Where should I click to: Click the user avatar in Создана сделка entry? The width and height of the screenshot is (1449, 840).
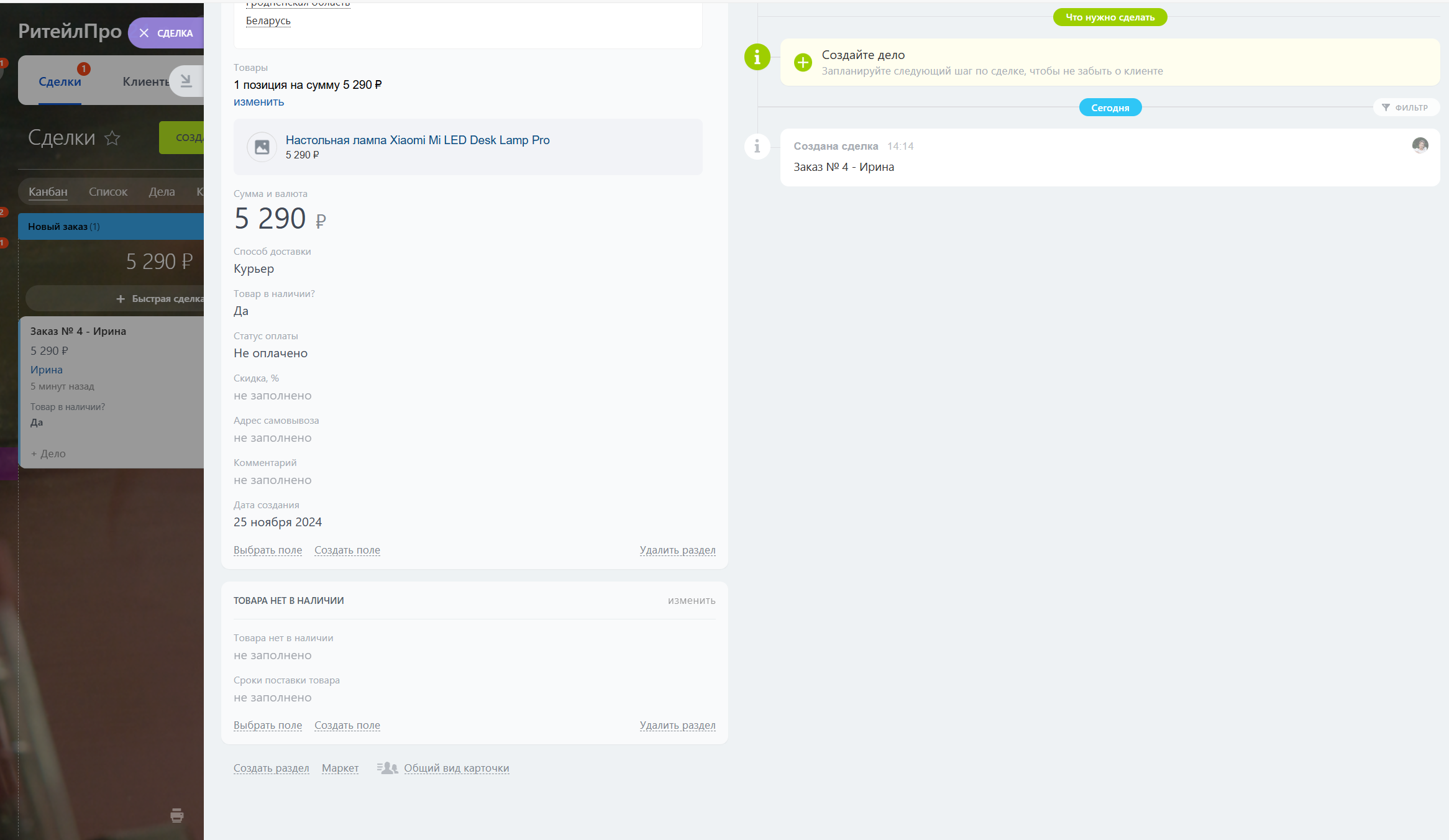tap(1420, 145)
